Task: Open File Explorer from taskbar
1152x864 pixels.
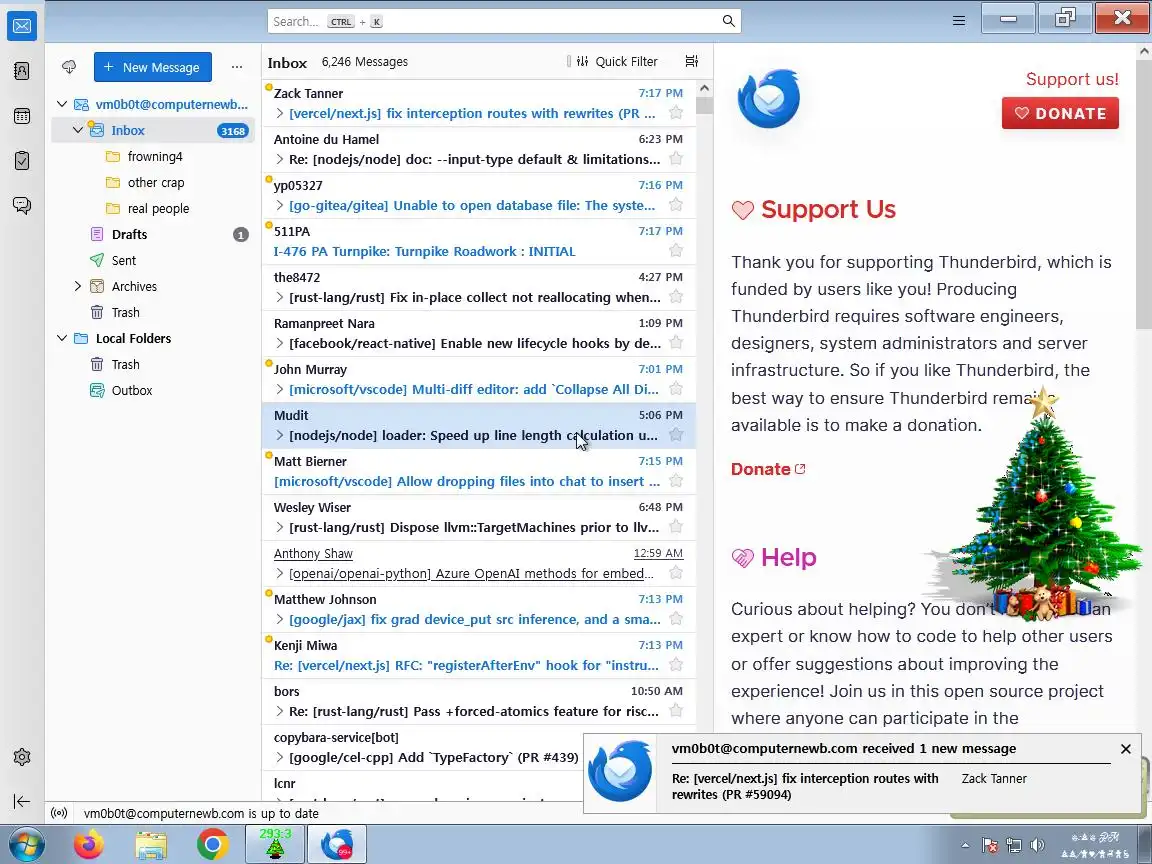Action: pos(151,845)
